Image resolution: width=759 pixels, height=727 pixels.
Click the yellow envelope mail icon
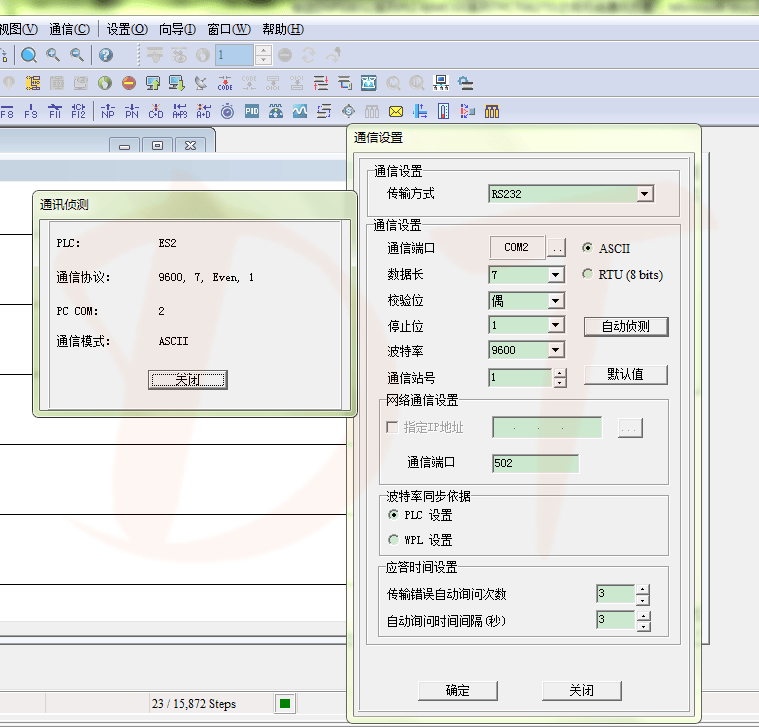tap(396, 112)
